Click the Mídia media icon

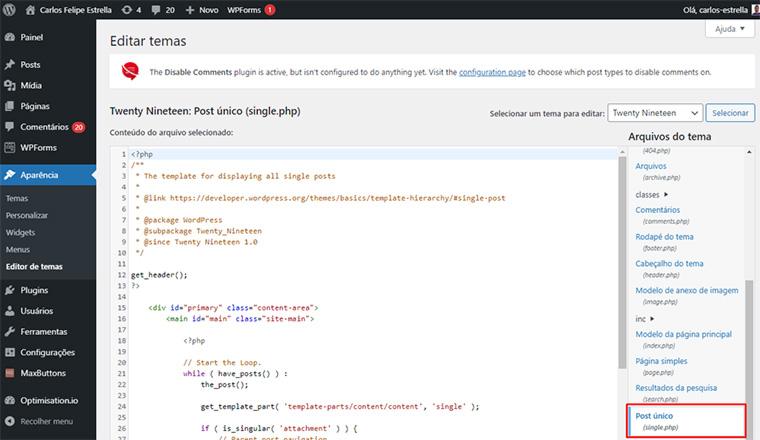[x=10, y=85]
